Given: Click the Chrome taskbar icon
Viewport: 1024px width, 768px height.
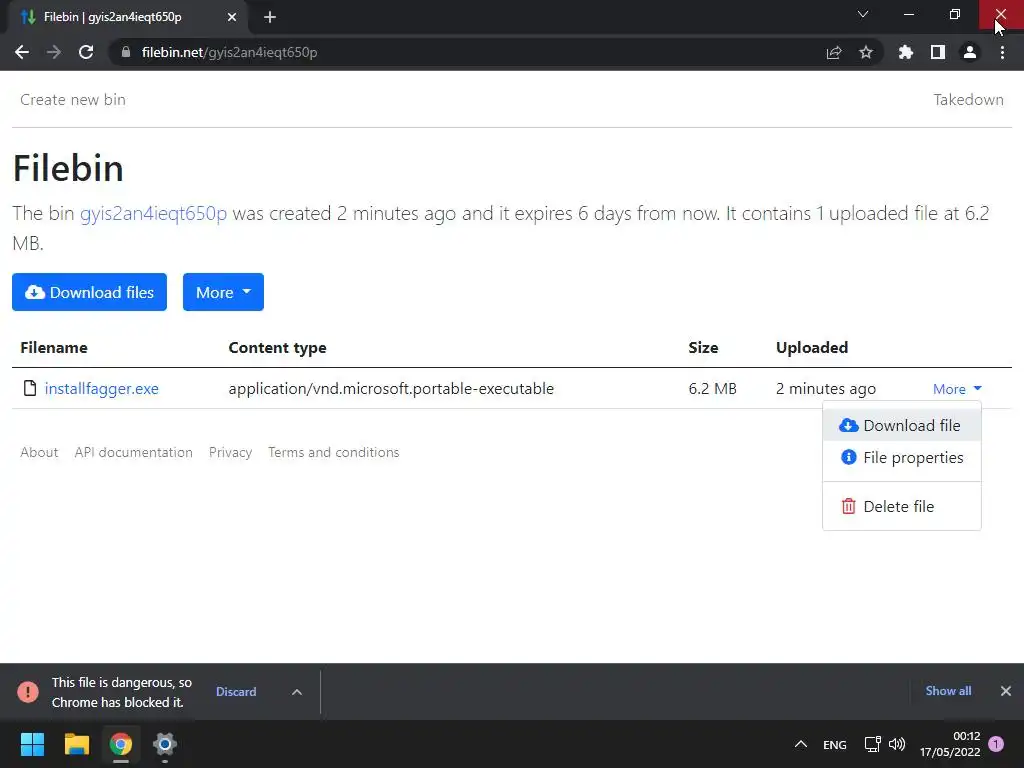Looking at the screenshot, I should [121, 744].
